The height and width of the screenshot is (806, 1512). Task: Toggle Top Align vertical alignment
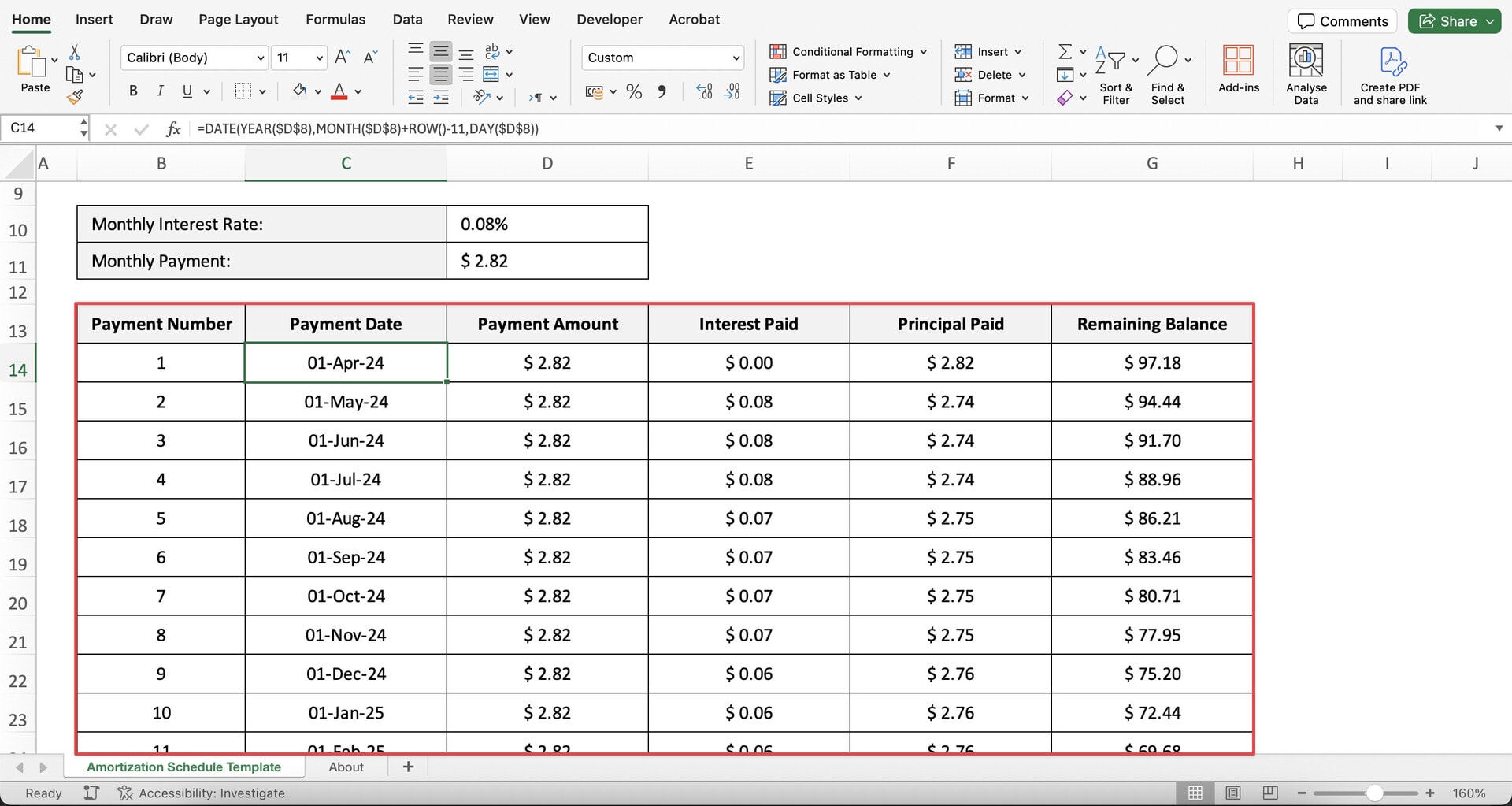pos(416,51)
